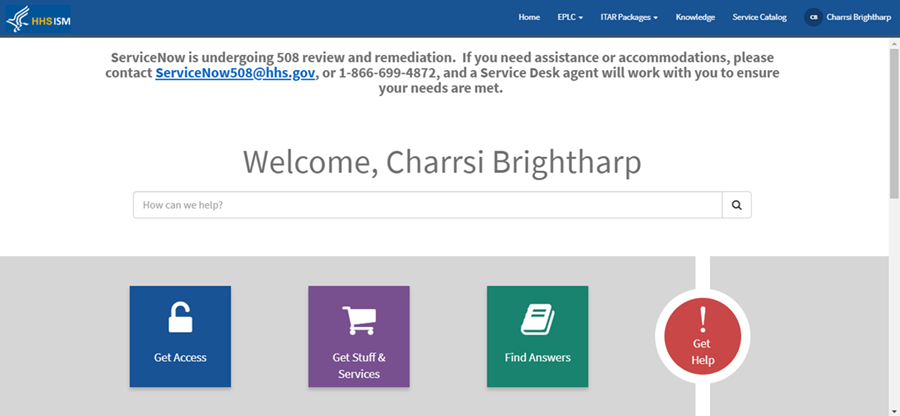The width and height of the screenshot is (900, 416).
Task: Click the scrollbar up arrow
Action: click(x=894, y=41)
